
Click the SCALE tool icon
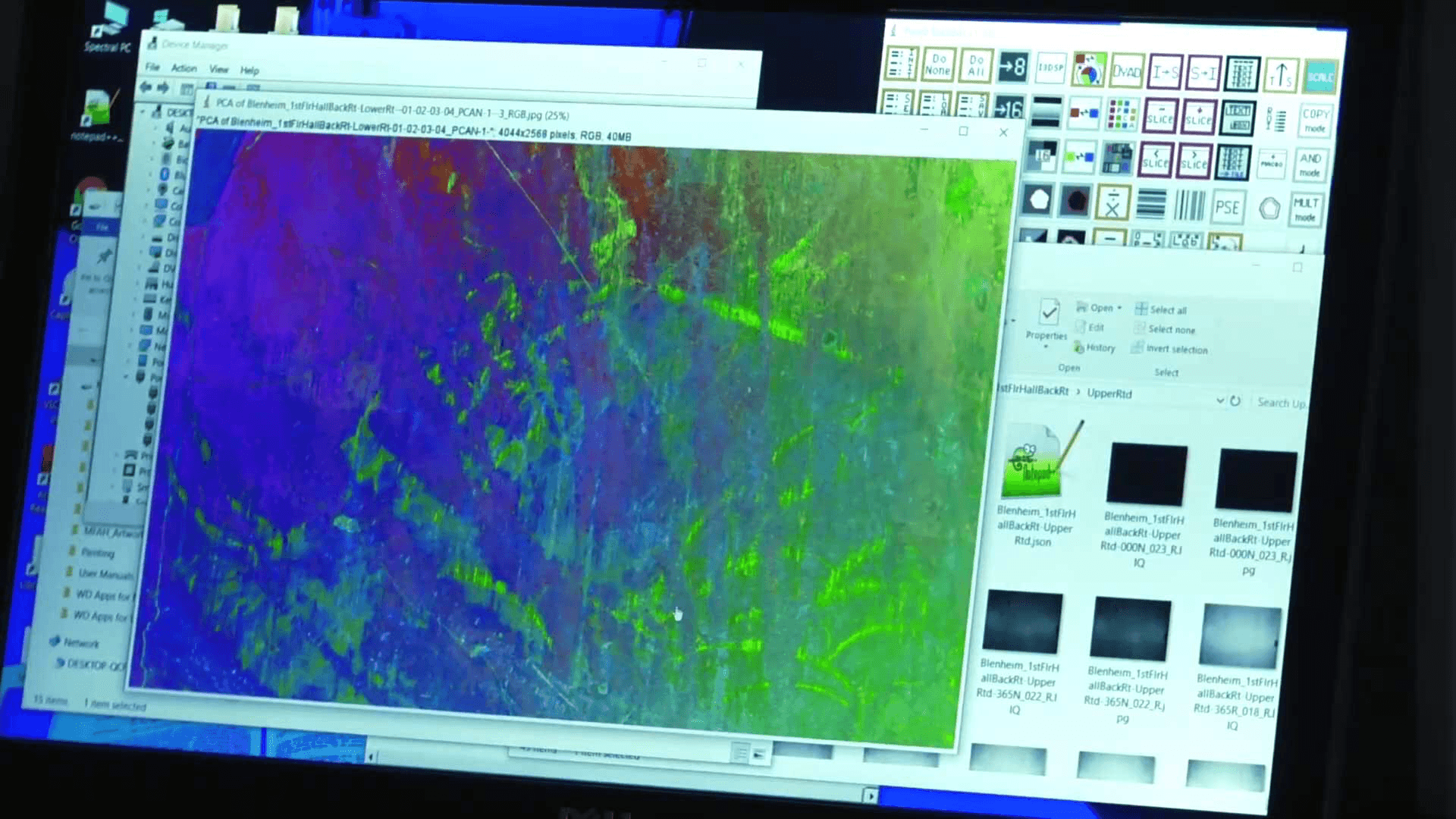click(1319, 77)
